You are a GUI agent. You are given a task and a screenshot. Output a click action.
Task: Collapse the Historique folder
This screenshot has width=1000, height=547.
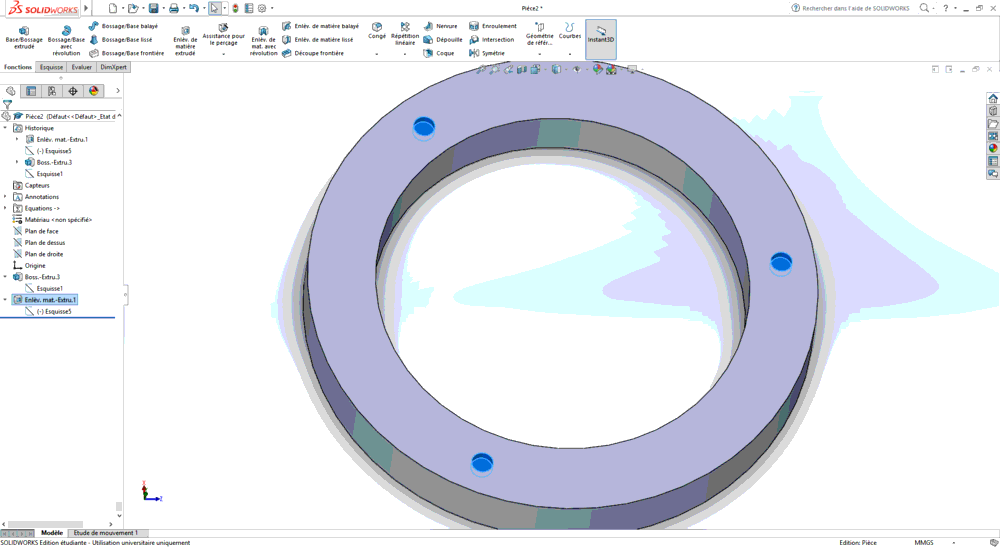[6, 128]
